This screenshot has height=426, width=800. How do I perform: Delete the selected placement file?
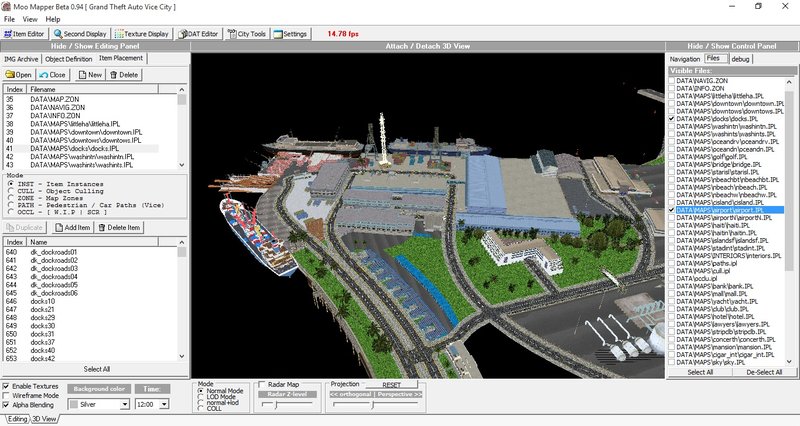coord(124,74)
